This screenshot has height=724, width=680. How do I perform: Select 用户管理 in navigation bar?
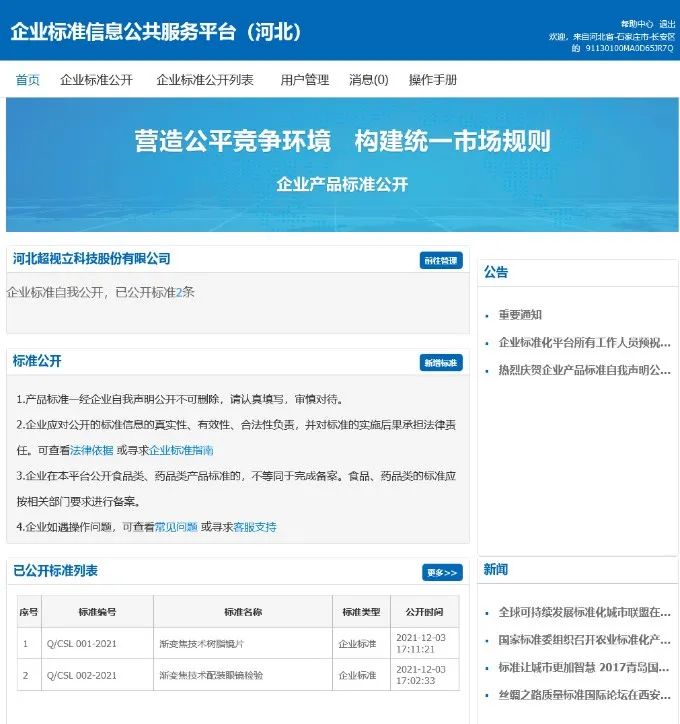point(305,80)
